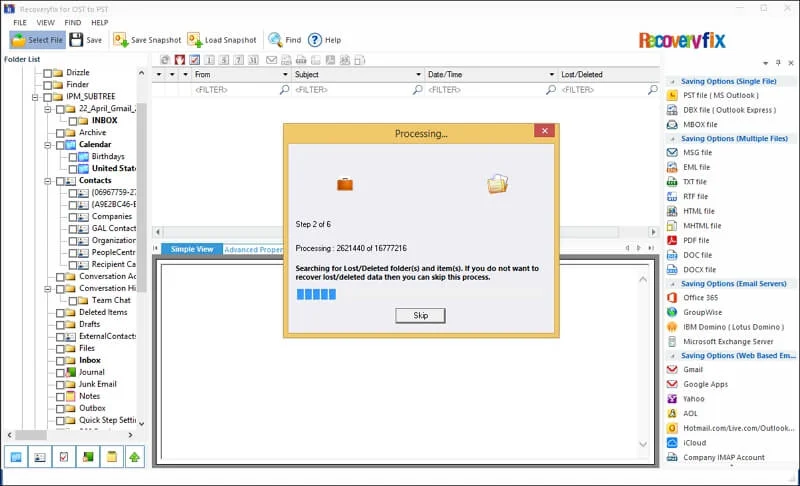This screenshot has width=800, height=486.
Task: Select the Inbox folder in tree
Action: tap(89, 361)
